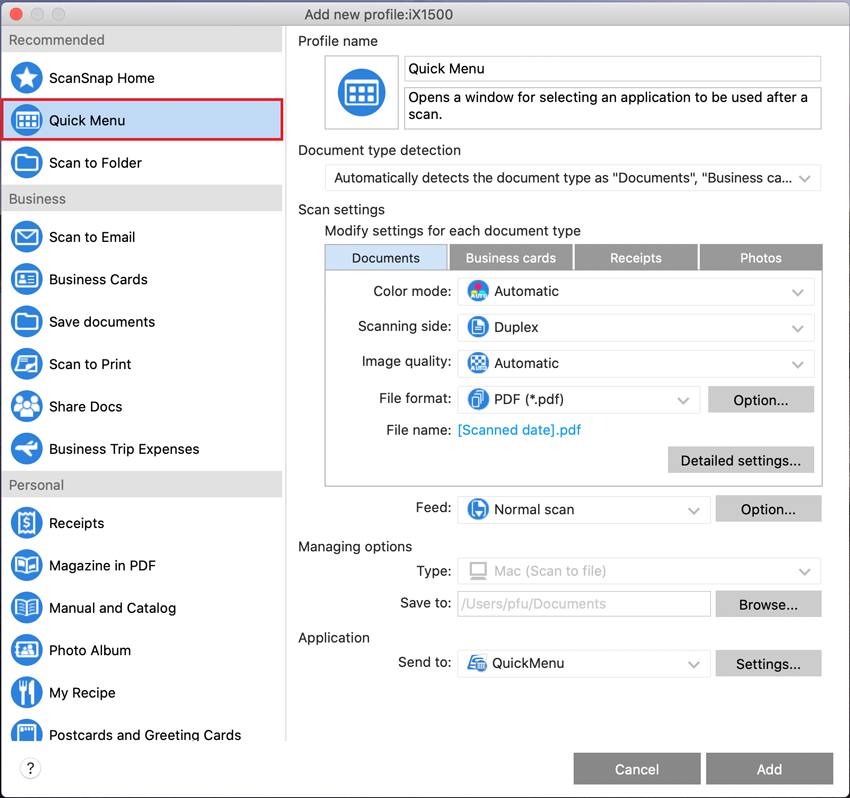Click the Normal scan feed icon
This screenshot has width=850, height=798.
[x=478, y=510]
